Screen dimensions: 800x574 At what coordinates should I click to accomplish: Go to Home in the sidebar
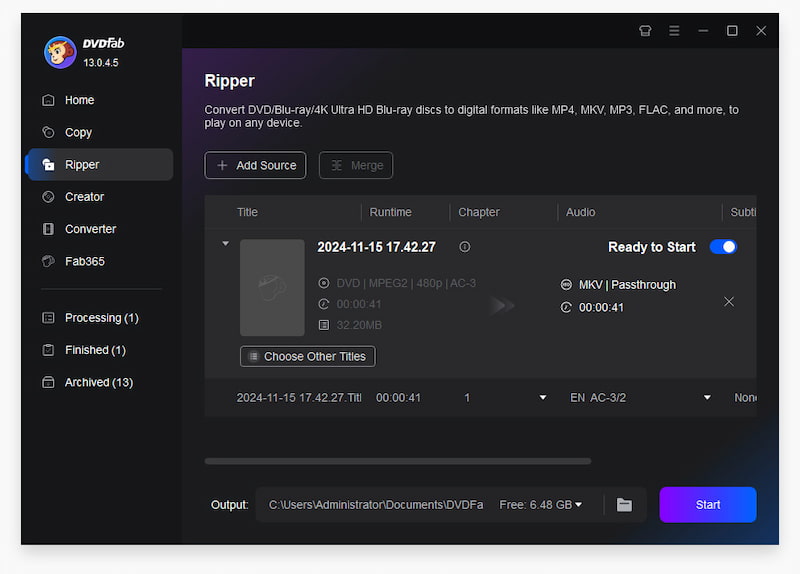[99, 100]
